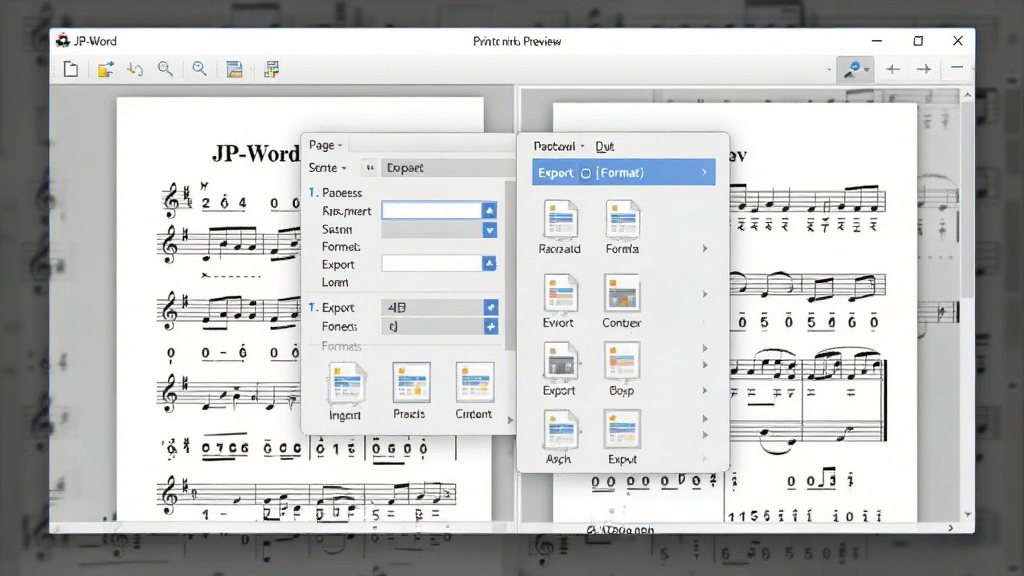This screenshot has height=576, width=1024.
Task: Expand the highlighted 'Export (Format)' row chevron
Action: click(704, 172)
